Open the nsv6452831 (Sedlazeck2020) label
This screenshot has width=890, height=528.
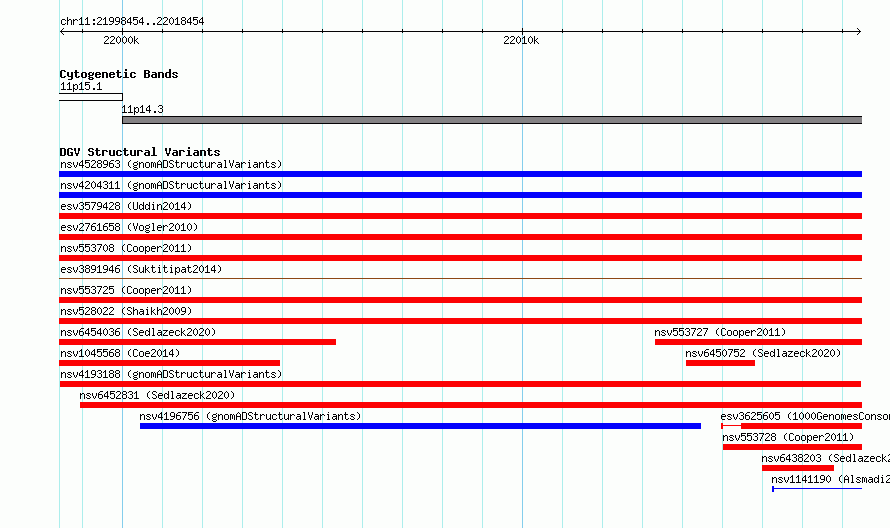(157, 395)
